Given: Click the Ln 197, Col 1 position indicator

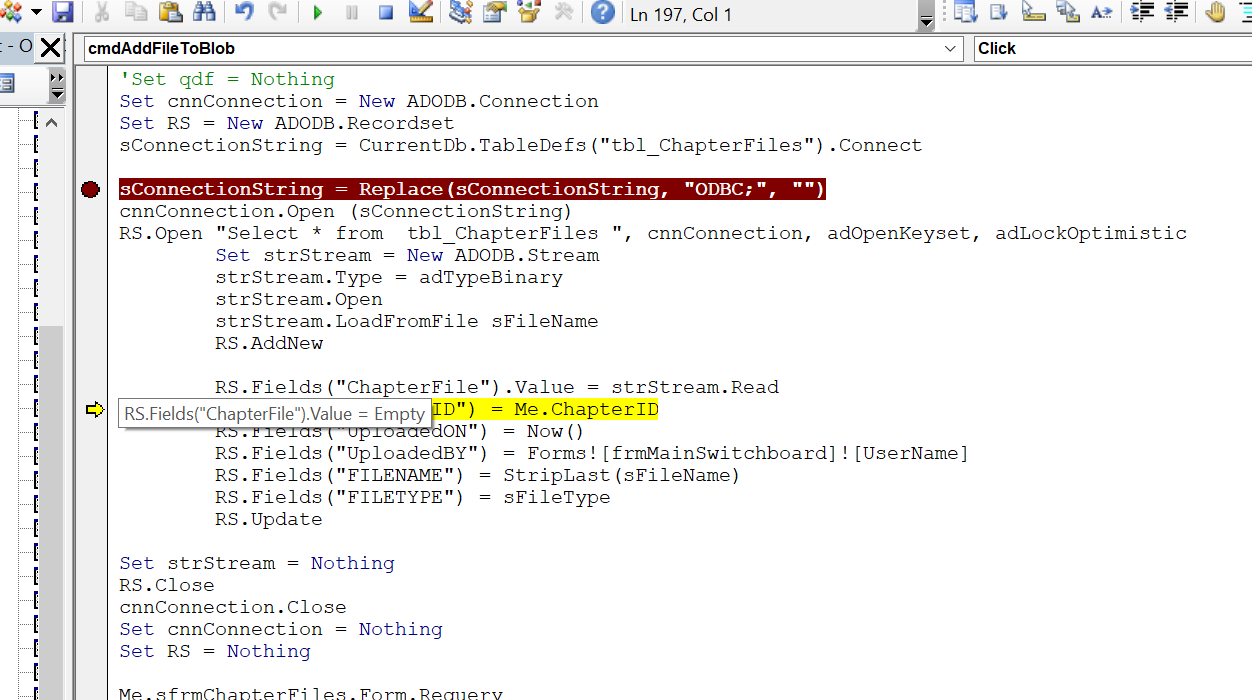Looking at the screenshot, I should click(x=681, y=15).
